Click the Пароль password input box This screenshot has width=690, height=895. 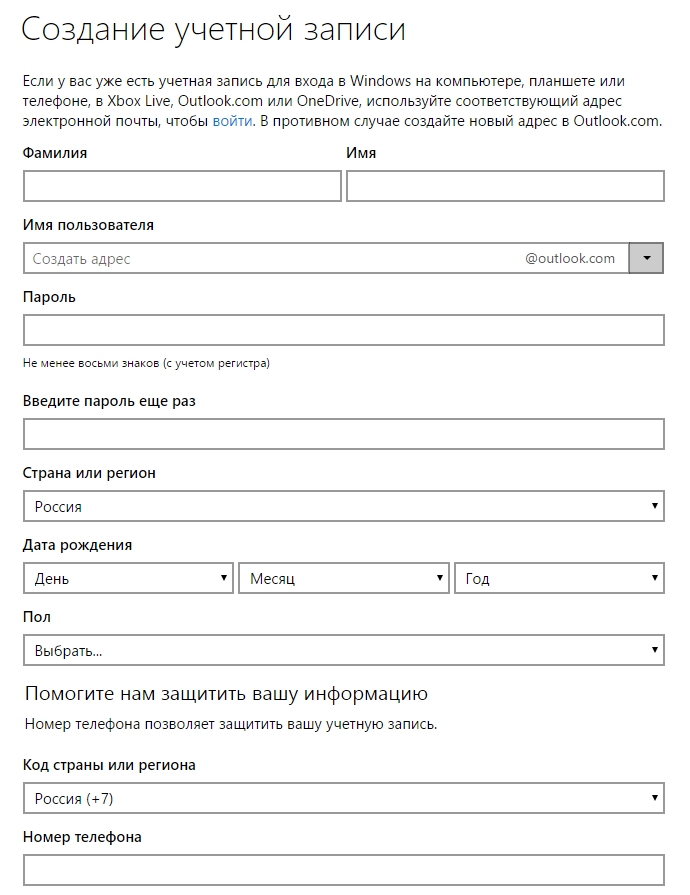[343, 330]
